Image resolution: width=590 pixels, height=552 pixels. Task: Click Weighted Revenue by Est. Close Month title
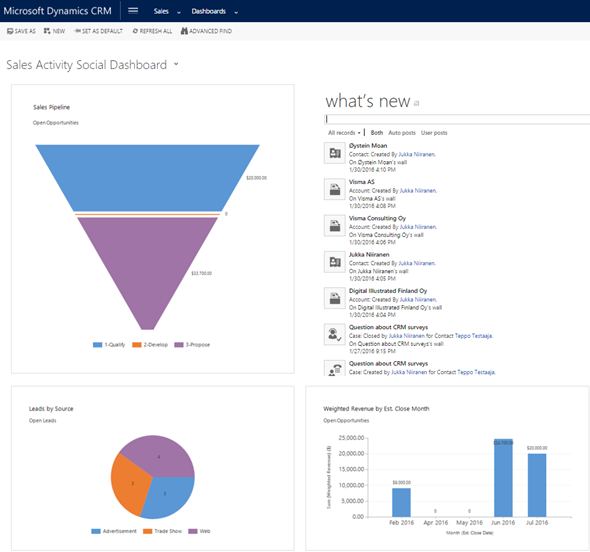376,409
